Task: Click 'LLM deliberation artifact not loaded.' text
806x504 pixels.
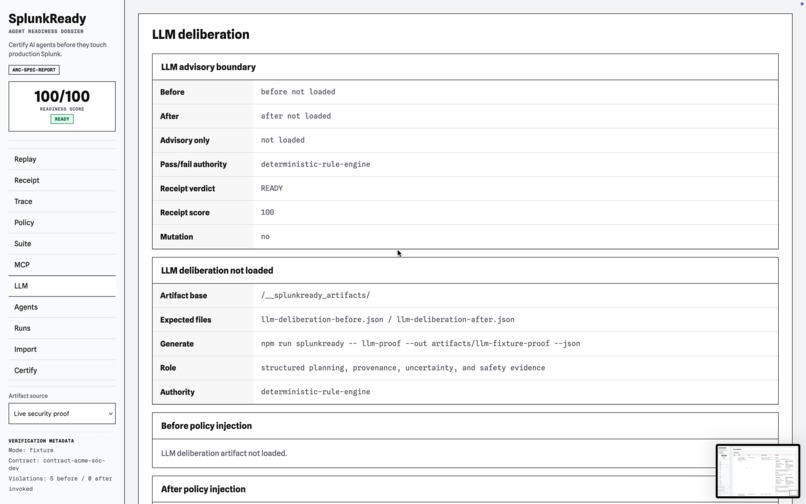Action: click(224, 453)
